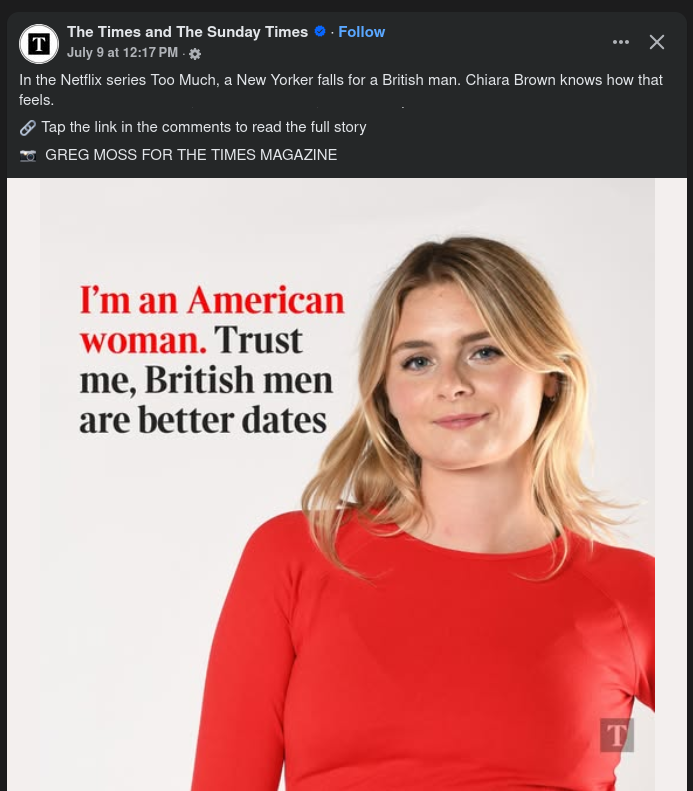The image size is (693, 791).
Task: Click the black headline British men are better dates
Action: (x=206, y=379)
